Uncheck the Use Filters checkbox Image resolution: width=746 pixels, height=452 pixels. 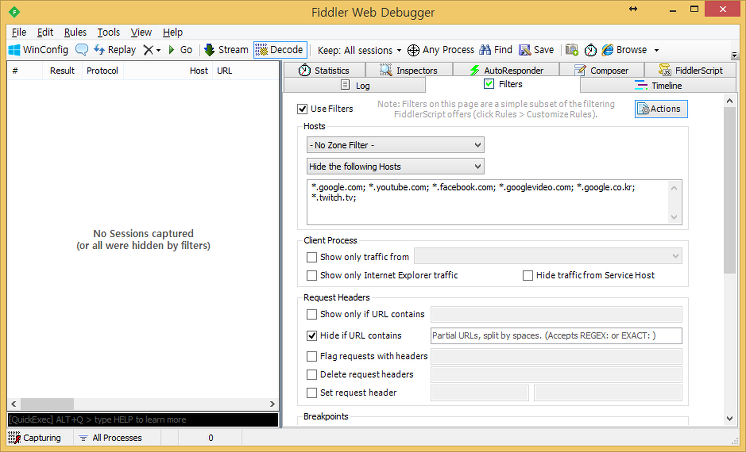click(302, 109)
